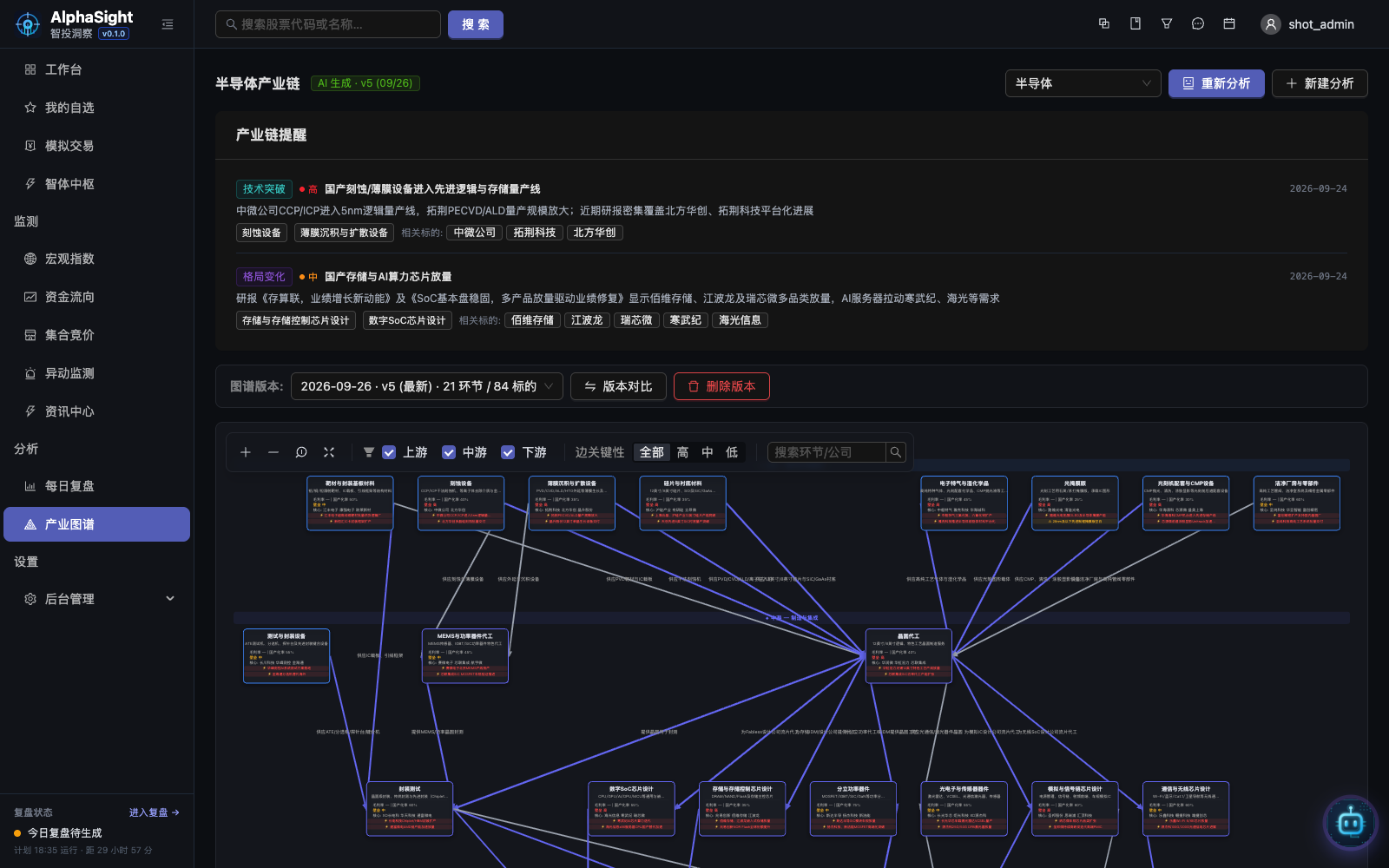
Task: Collapse the sidebar menu icon
Action: [168, 24]
